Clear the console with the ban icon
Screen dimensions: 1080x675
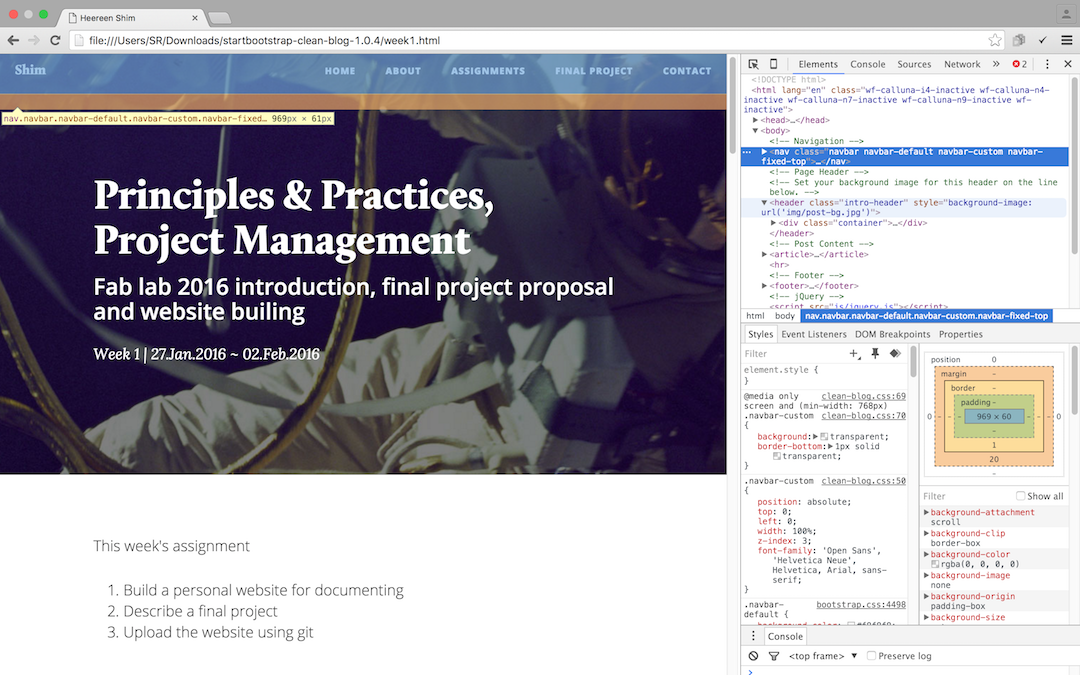pos(754,656)
